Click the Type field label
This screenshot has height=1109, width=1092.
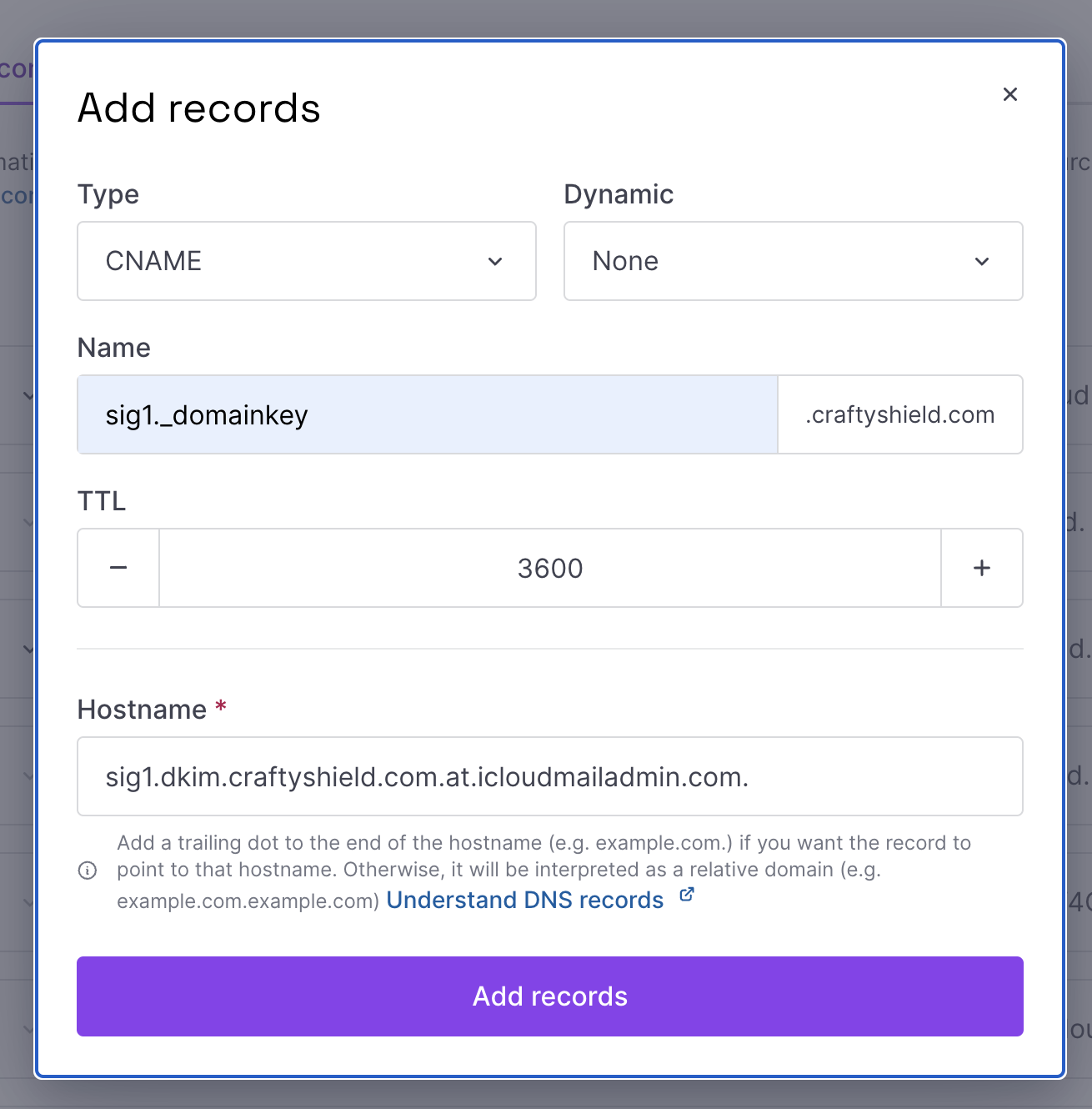(108, 194)
